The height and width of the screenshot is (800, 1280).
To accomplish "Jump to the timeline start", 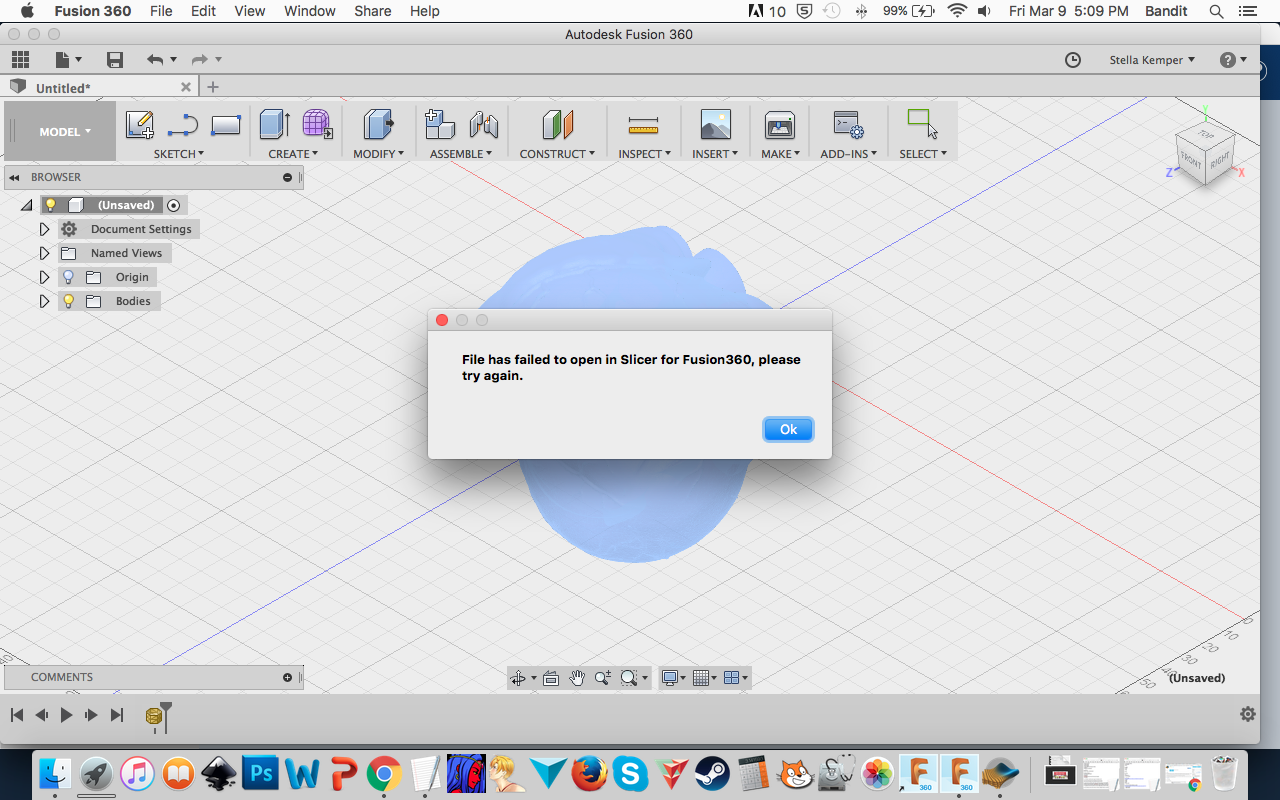I will tap(17, 715).
